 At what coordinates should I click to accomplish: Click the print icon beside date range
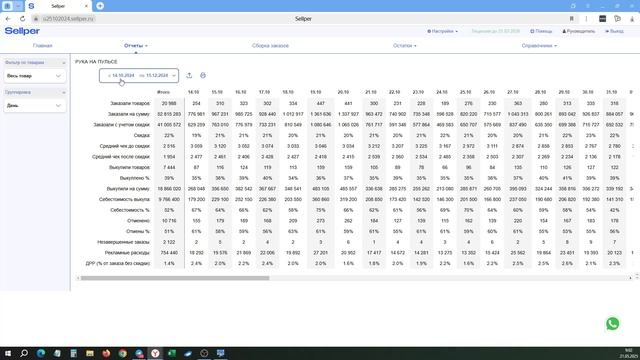click(x=203, y=76)
